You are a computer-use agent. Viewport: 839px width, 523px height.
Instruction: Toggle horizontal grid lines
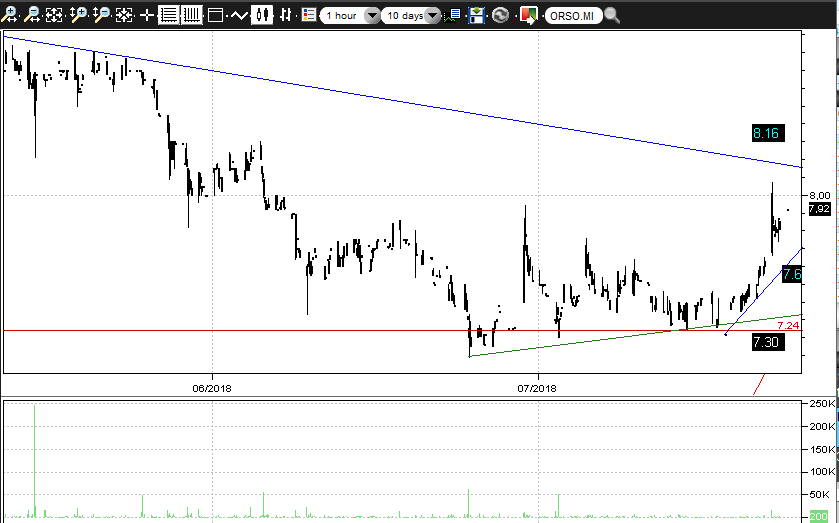point(169,15)
